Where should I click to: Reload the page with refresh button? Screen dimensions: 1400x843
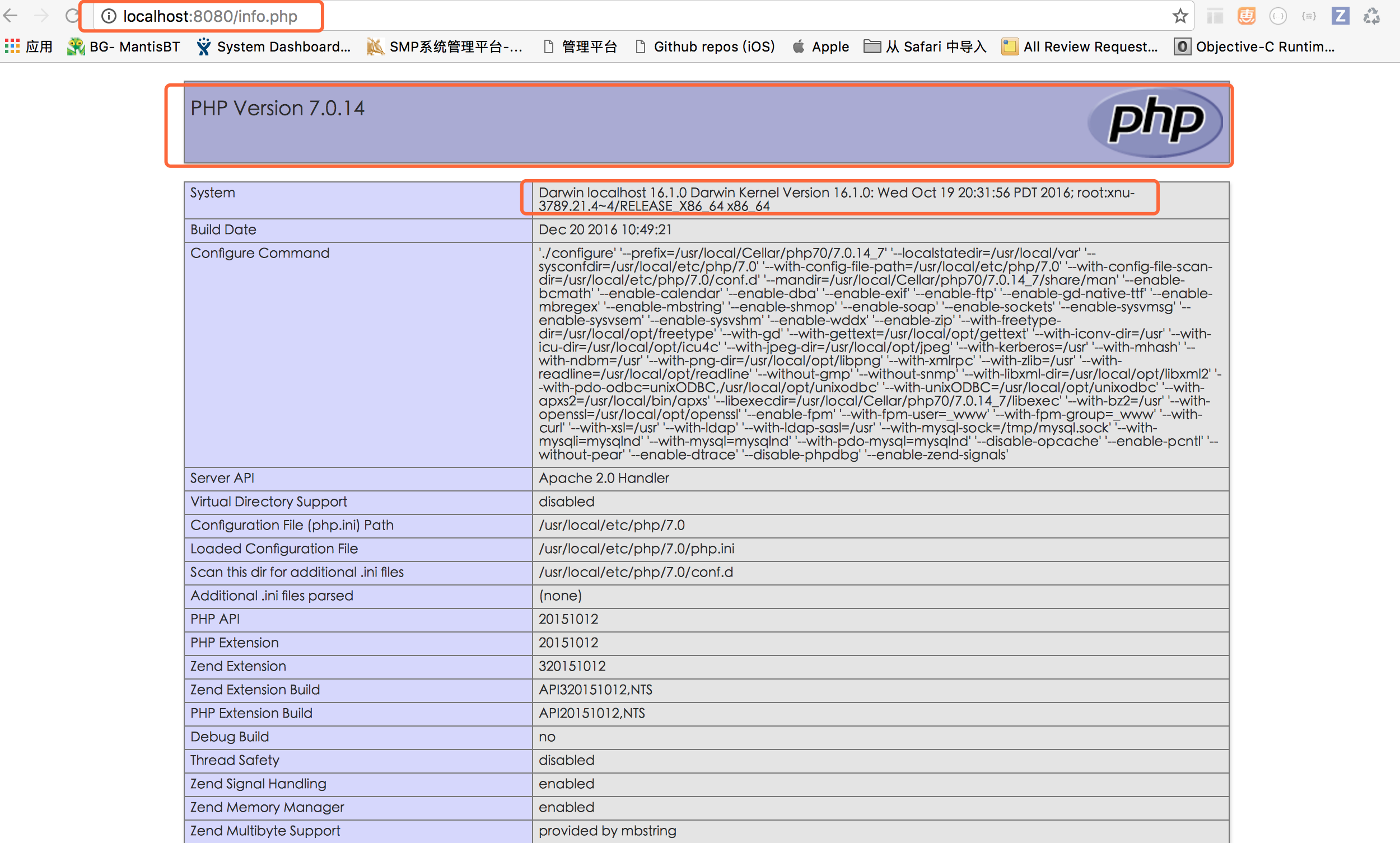pos(73,16)
